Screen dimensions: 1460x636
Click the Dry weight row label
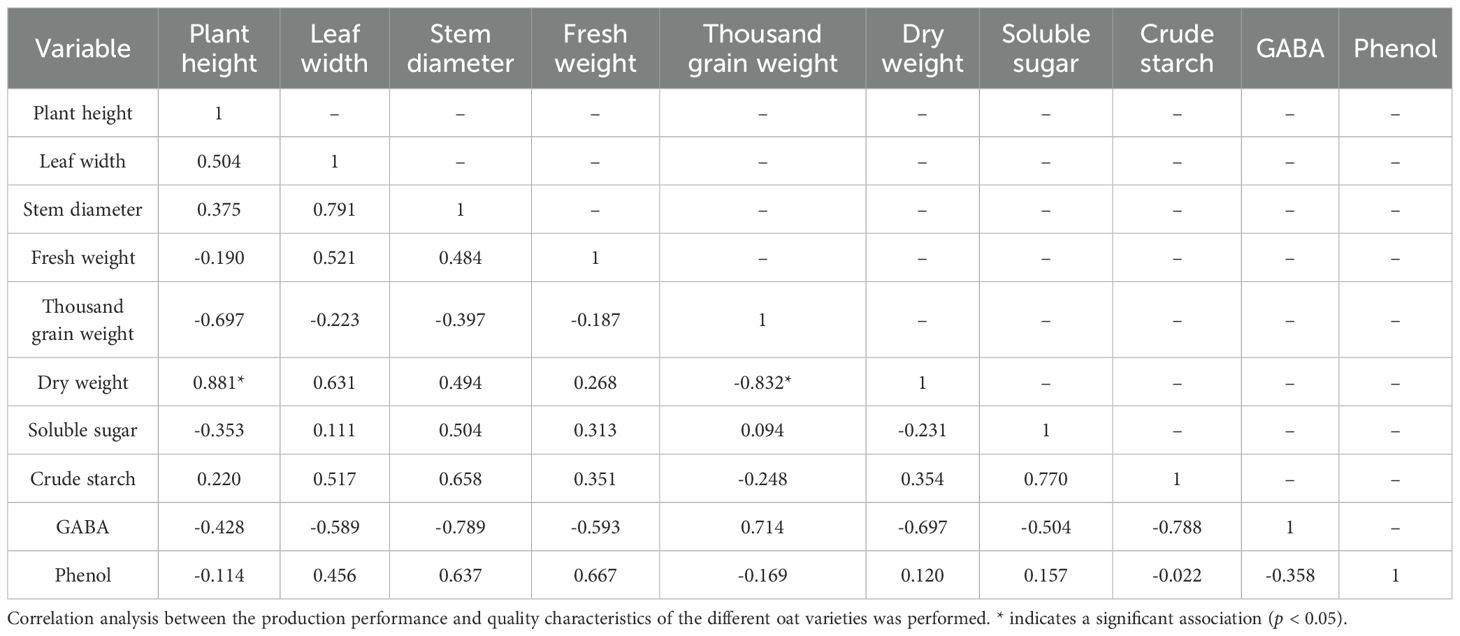coord(81,382)
